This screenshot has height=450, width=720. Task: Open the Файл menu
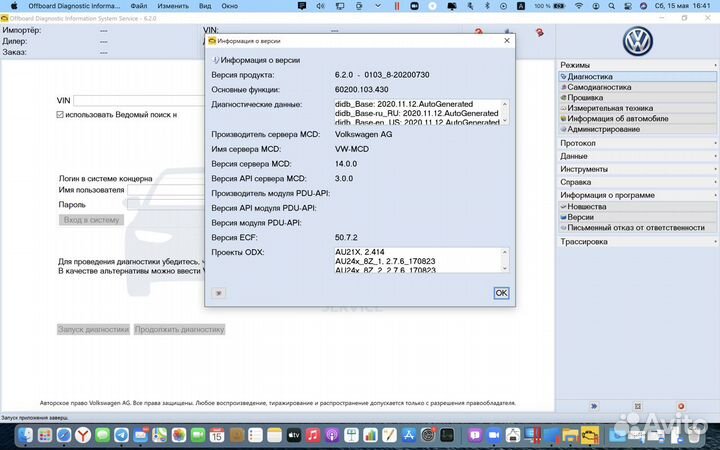point(139,6)
